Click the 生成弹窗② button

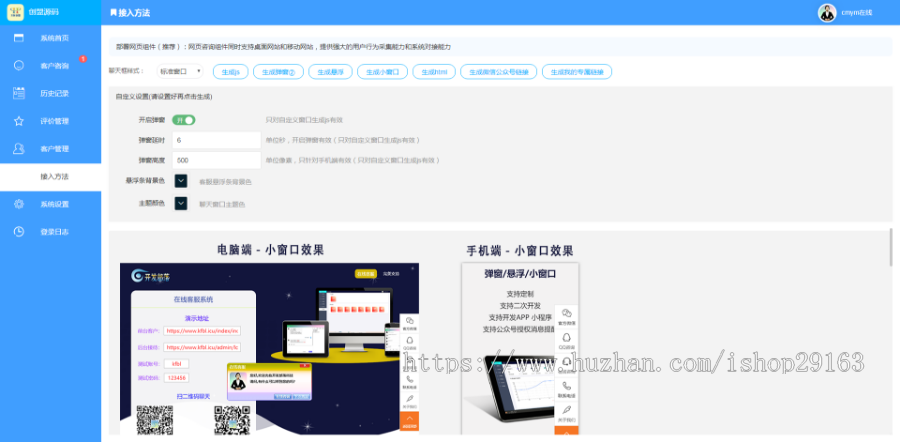coord(278,72)
